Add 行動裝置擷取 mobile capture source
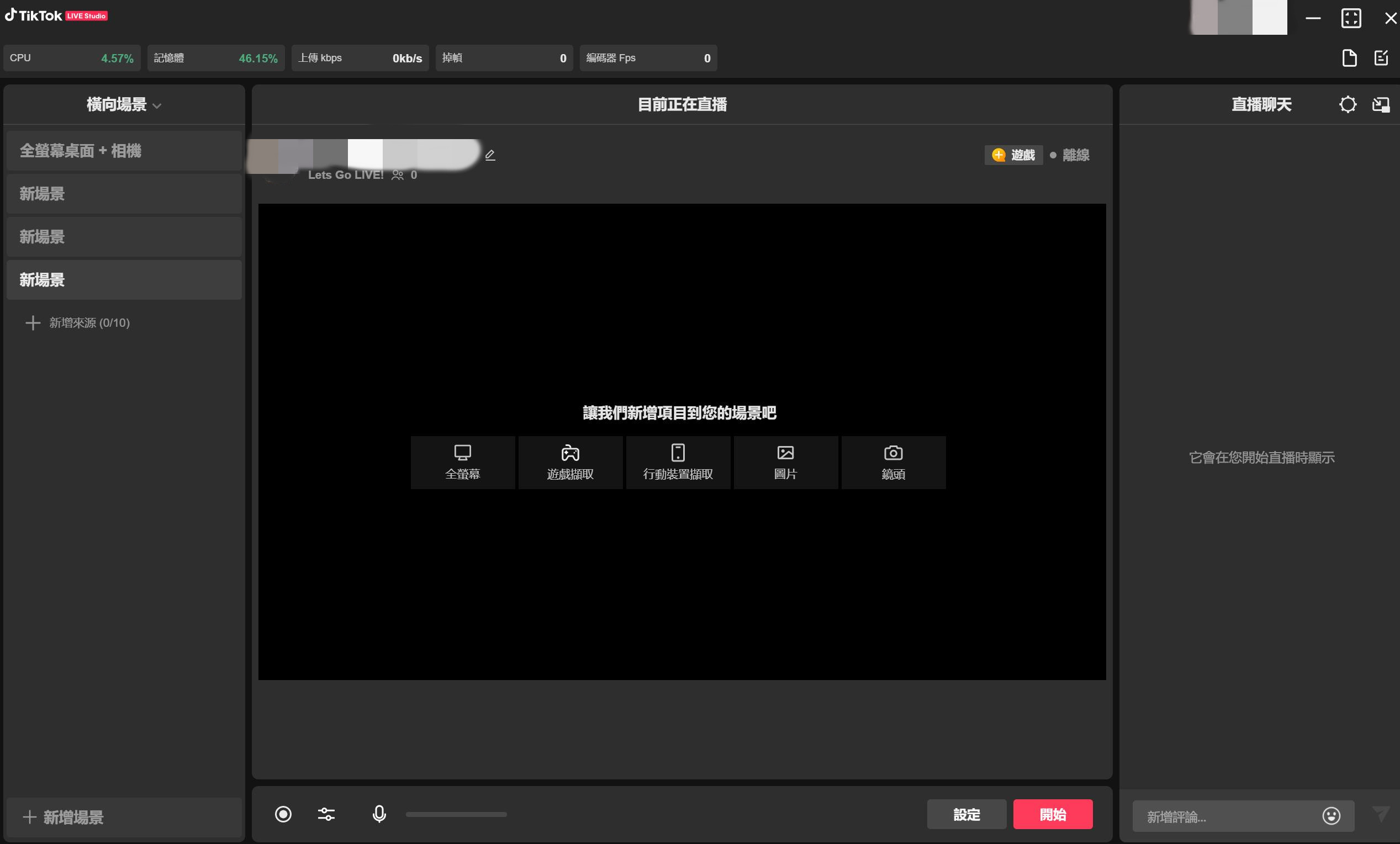Screen dimensions: 1400x844 click(678, 463)
